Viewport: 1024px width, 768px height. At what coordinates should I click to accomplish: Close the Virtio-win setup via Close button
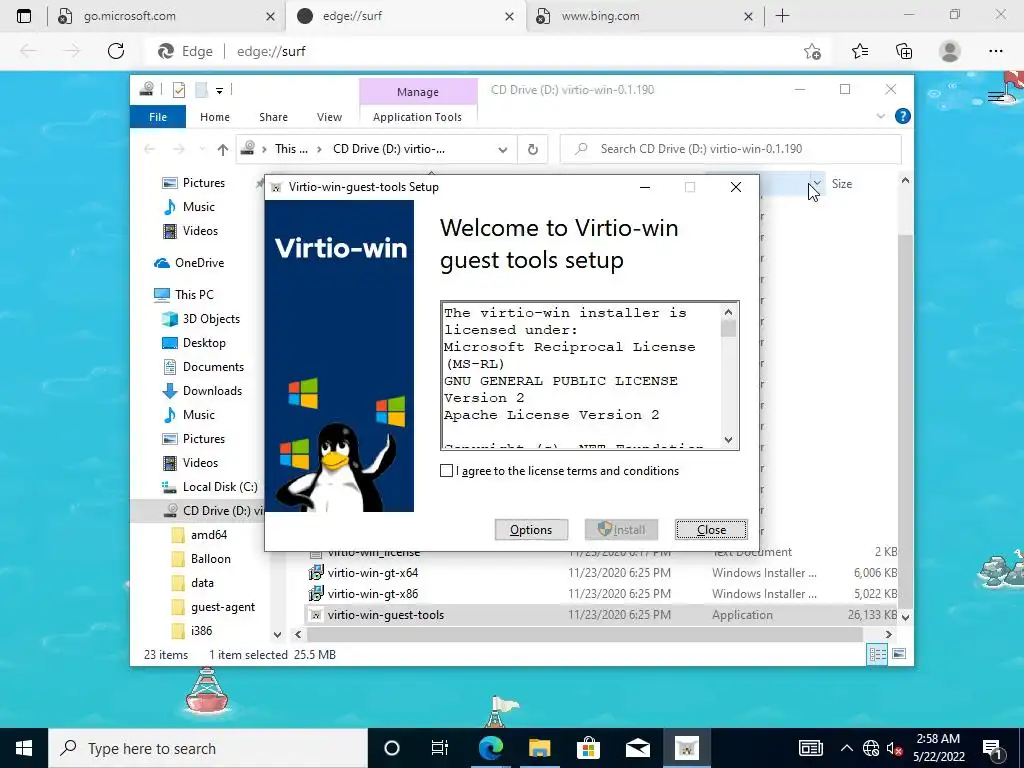[x=711, y=530]
